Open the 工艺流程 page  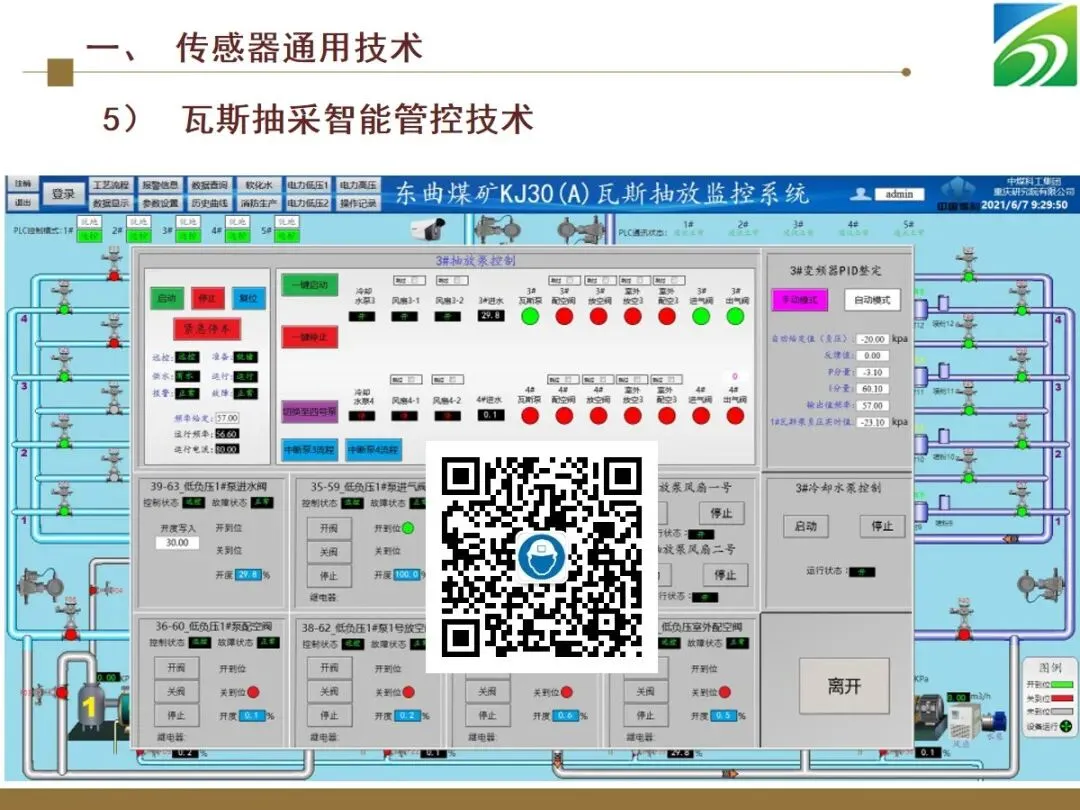click(x=111, y=185)
